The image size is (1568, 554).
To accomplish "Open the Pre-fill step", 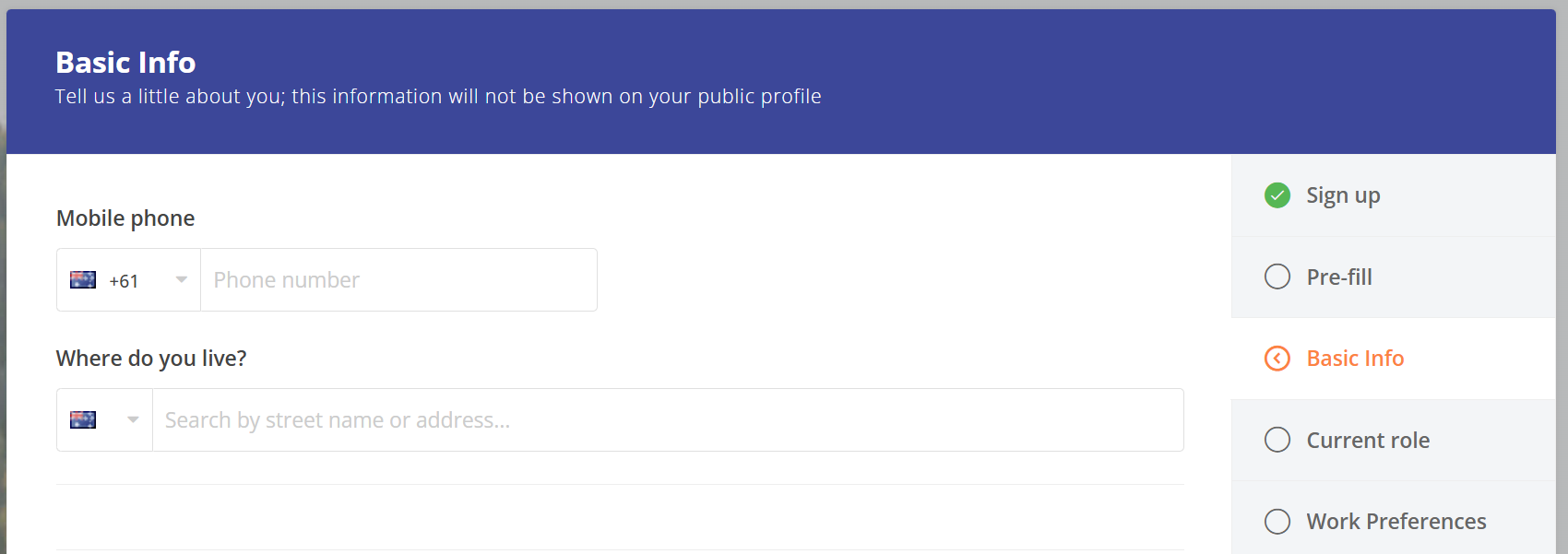I will click(1339, 277).
